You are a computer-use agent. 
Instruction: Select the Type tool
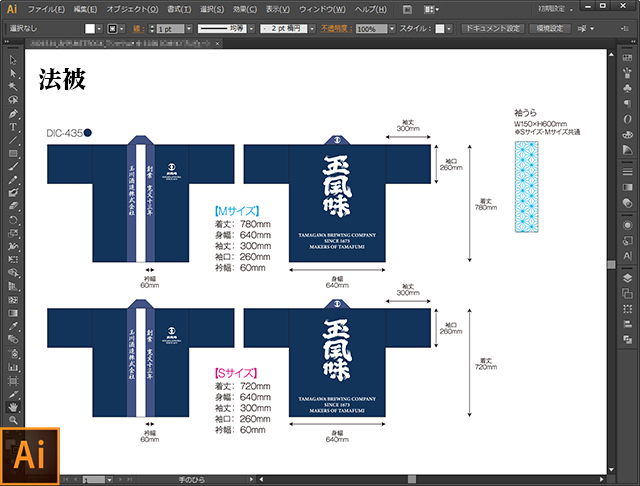point(13,127)
